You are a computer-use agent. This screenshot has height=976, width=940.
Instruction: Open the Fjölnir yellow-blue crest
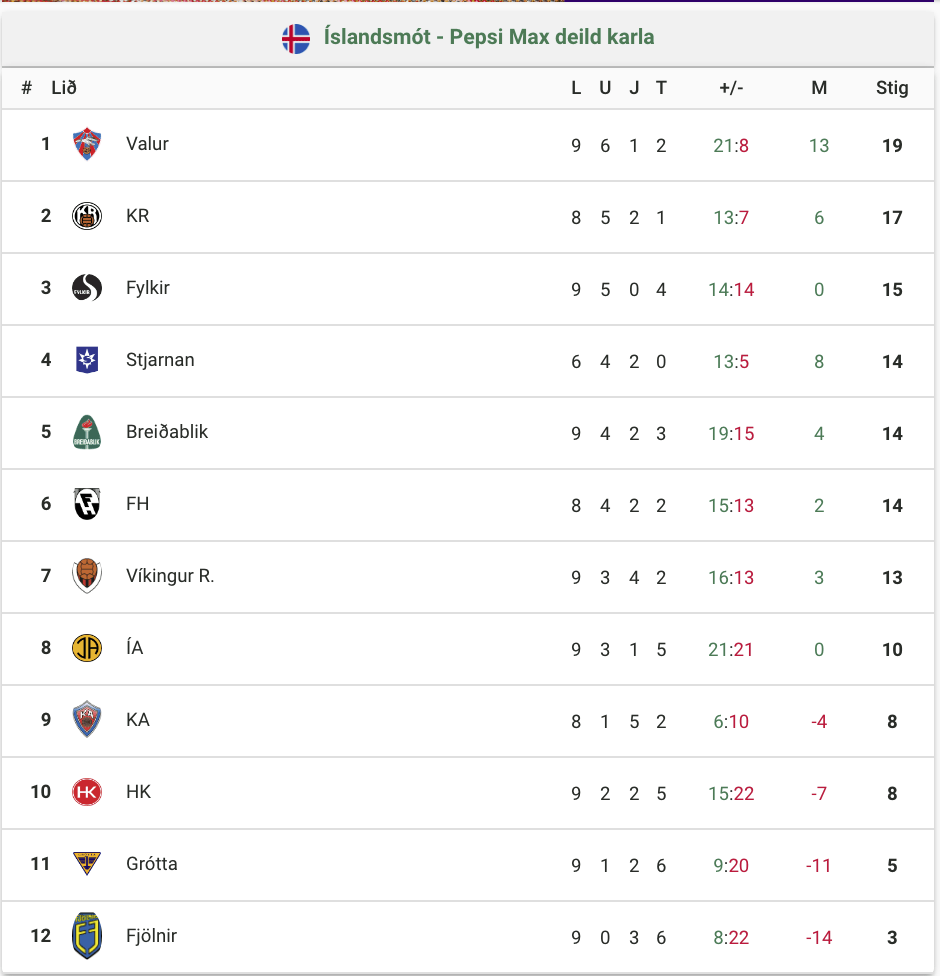87,936
